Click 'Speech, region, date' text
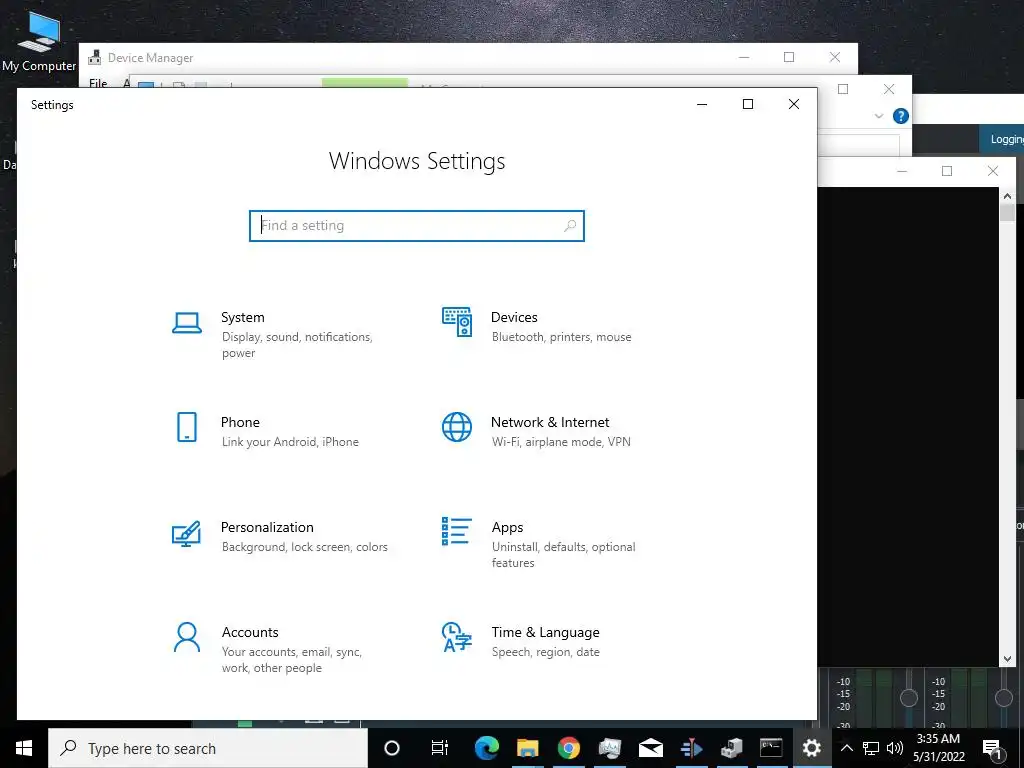The height and width of the screenshot is (768, 1024). click(545, 652)
